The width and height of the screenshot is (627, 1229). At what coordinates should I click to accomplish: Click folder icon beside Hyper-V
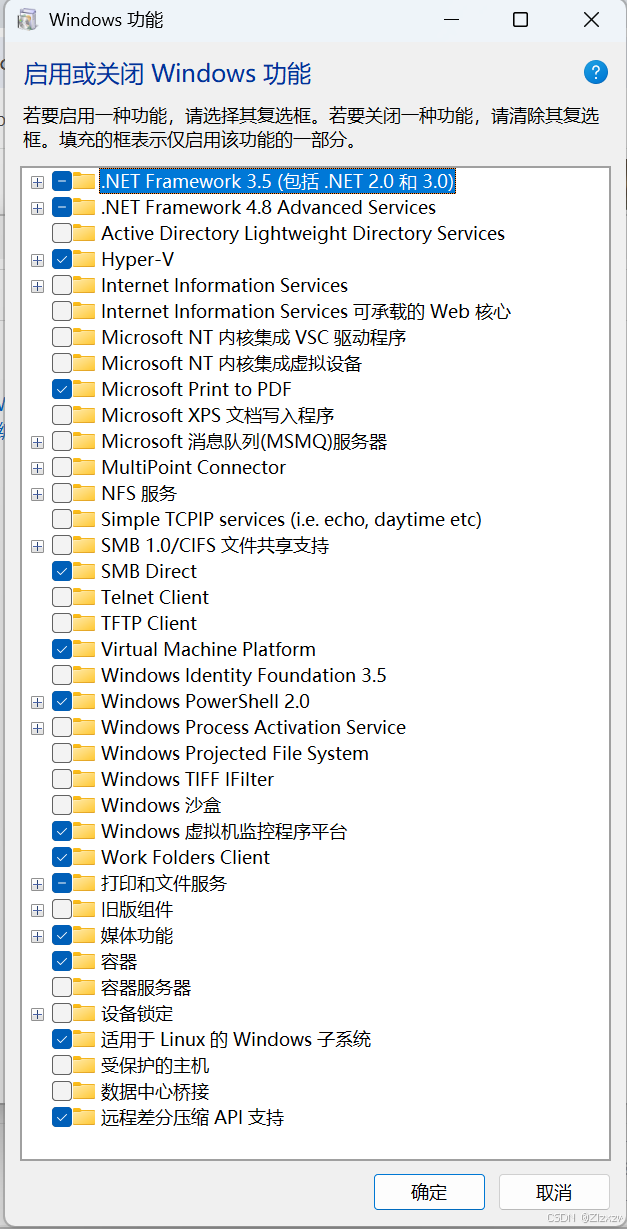tap(85, 259)
